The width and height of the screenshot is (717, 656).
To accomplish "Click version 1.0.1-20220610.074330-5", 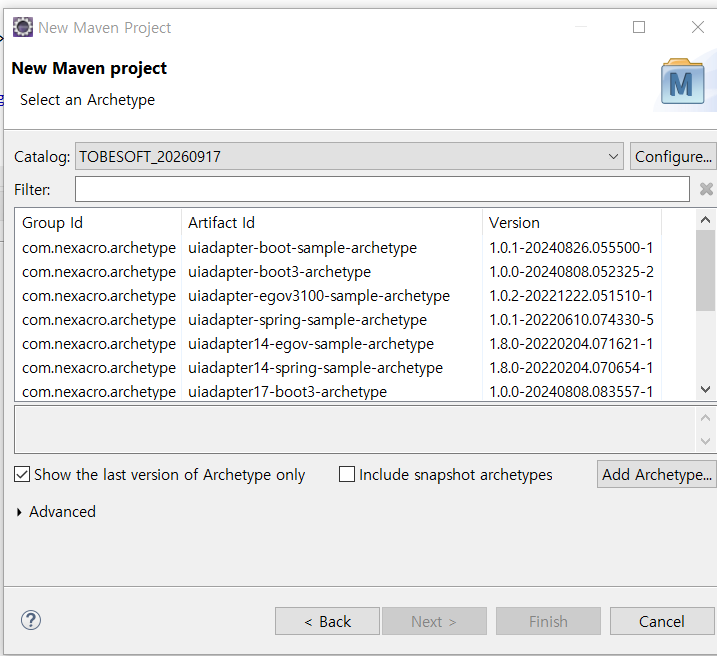I will (x=571, y=320).
